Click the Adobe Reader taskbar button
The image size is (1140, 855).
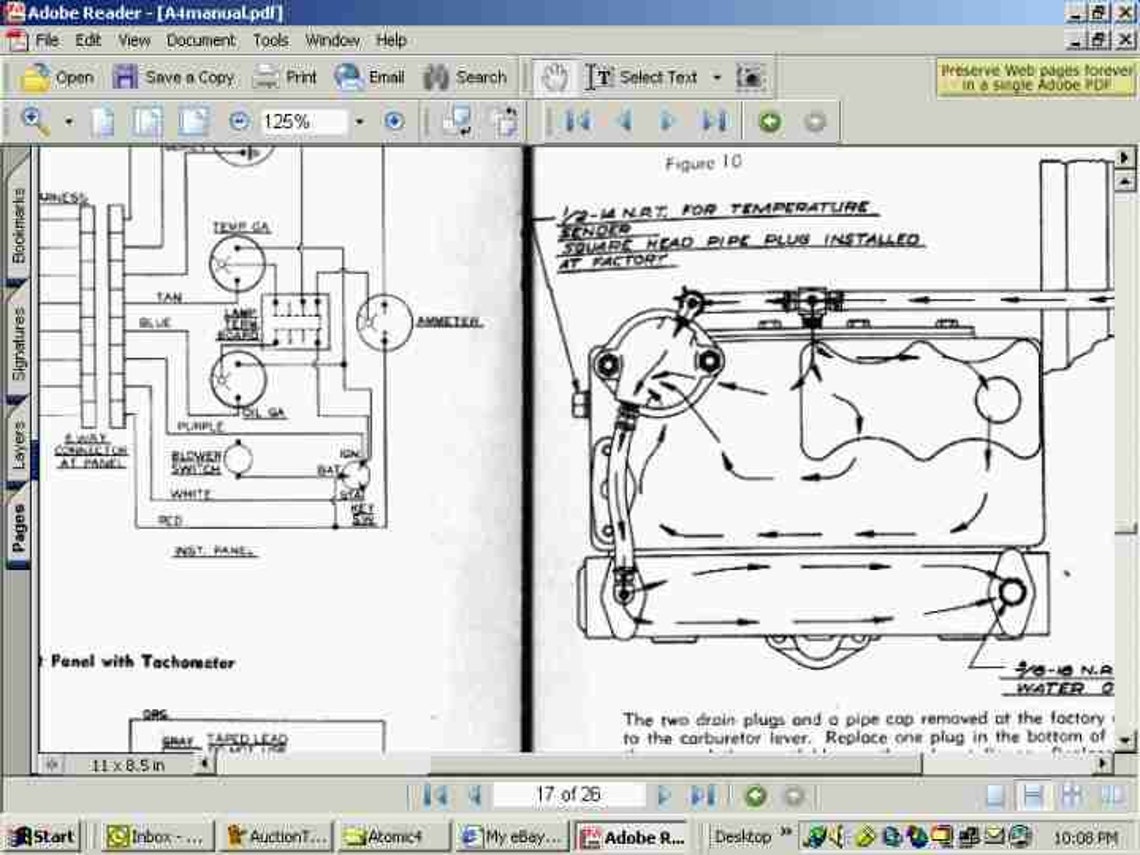click(630, 836)
